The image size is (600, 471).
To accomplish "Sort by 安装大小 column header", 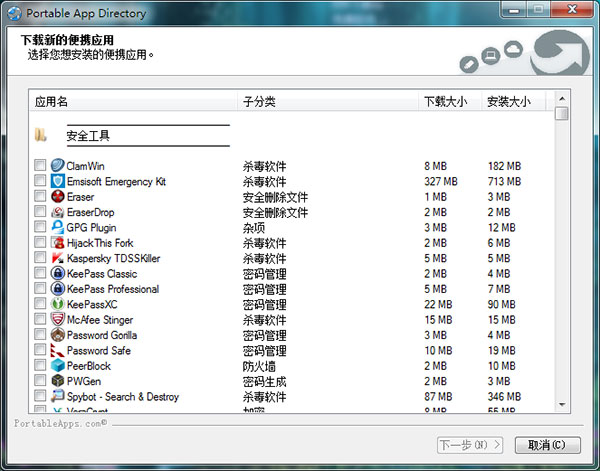I will [515, 102].
